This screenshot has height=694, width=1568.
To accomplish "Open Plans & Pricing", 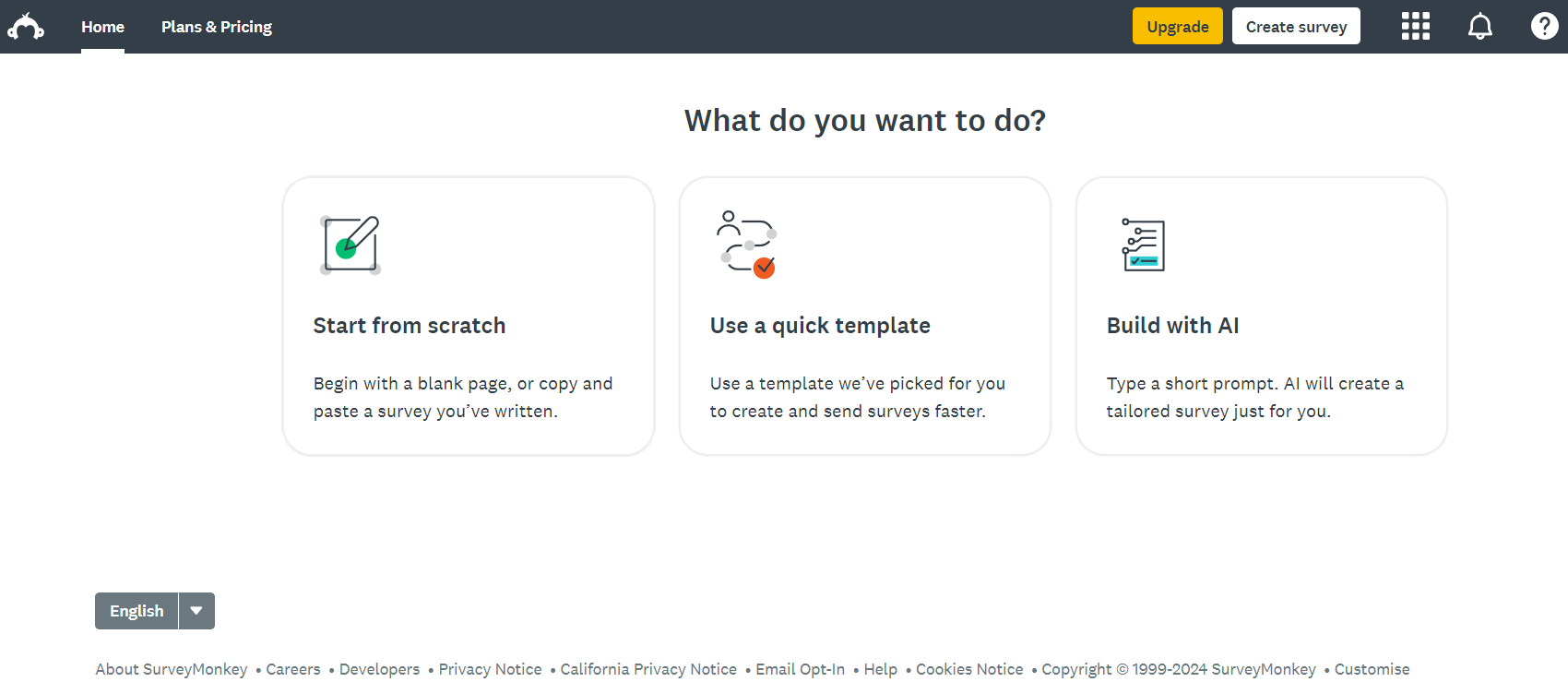I will [217, 27].
